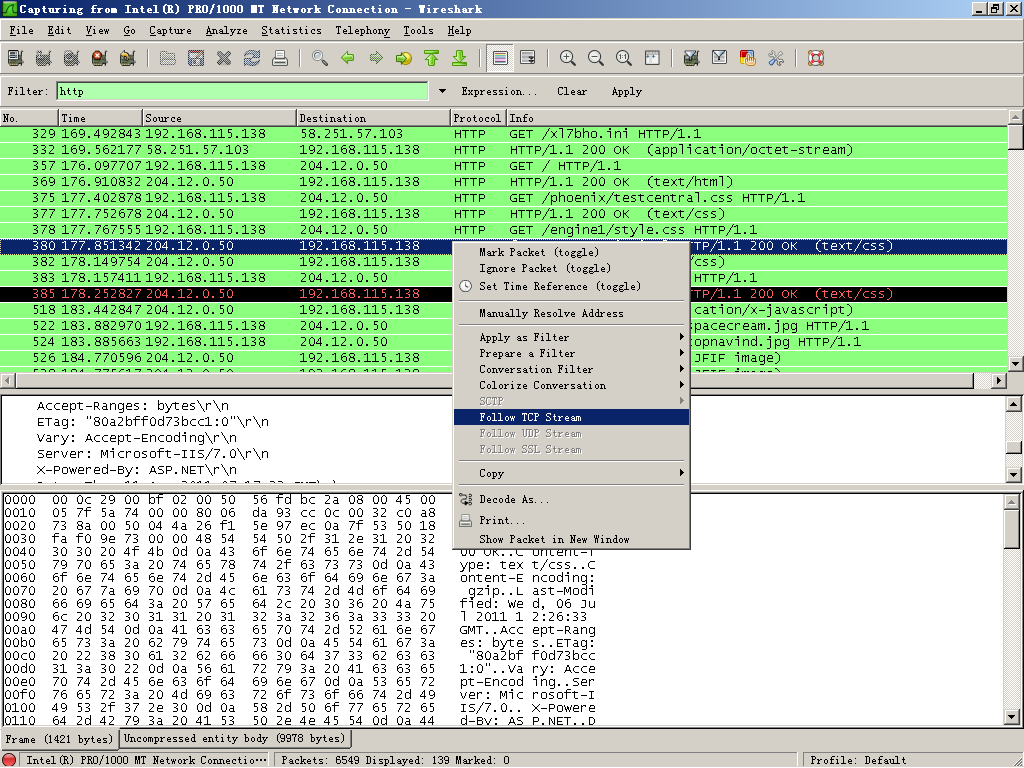Open the Capture menu
Viewport: 1024px width, 768px height.
coord(170,31)
